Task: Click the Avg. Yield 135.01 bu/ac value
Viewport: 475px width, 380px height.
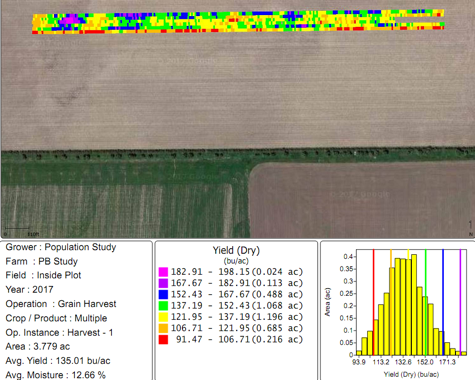Action: click(x=58, y=361)
